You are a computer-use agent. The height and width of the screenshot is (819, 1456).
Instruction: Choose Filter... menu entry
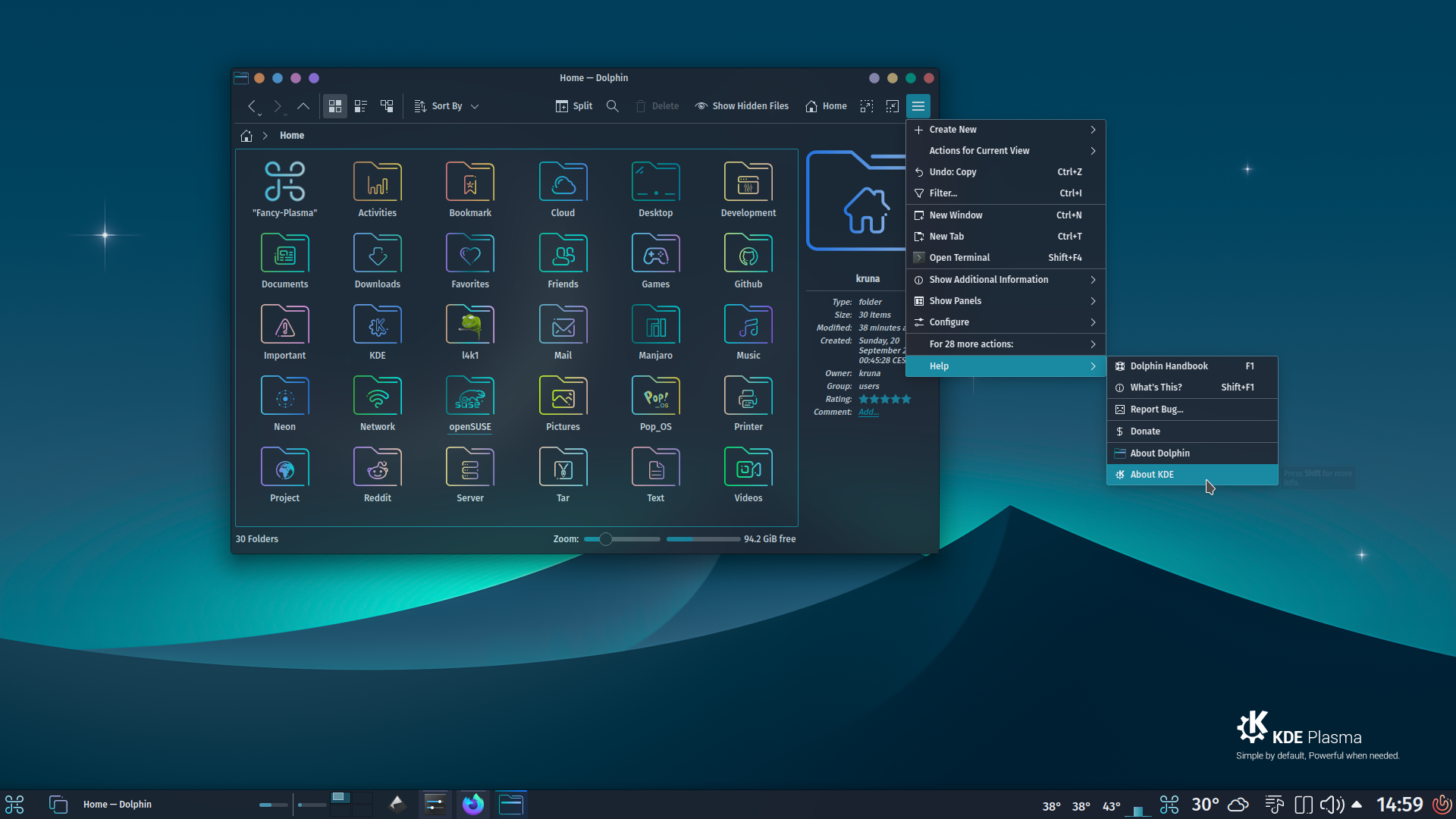pyautogui.click(x=1006, y=193)
